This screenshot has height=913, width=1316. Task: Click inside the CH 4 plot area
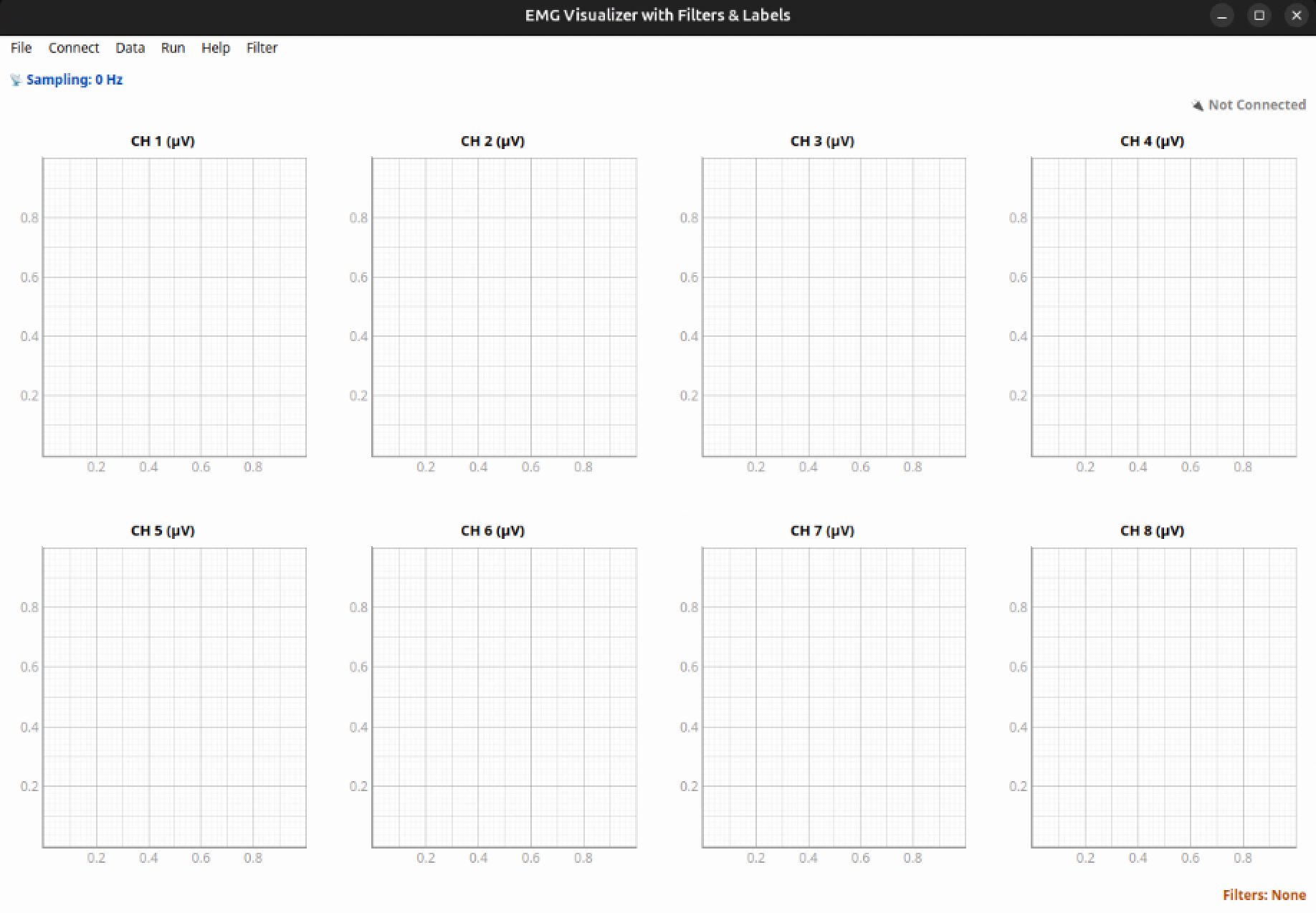point(1163,307)
